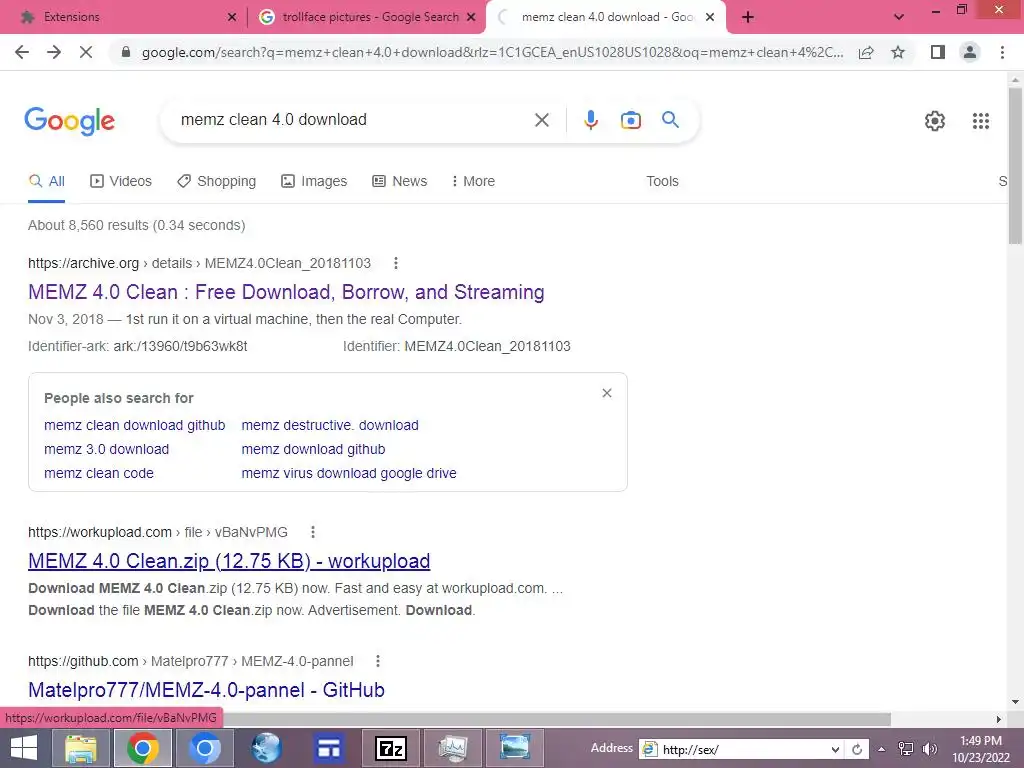1024x768 pixels.
Task: Open options menu for workupload.com result
Action: coord(313,532)
